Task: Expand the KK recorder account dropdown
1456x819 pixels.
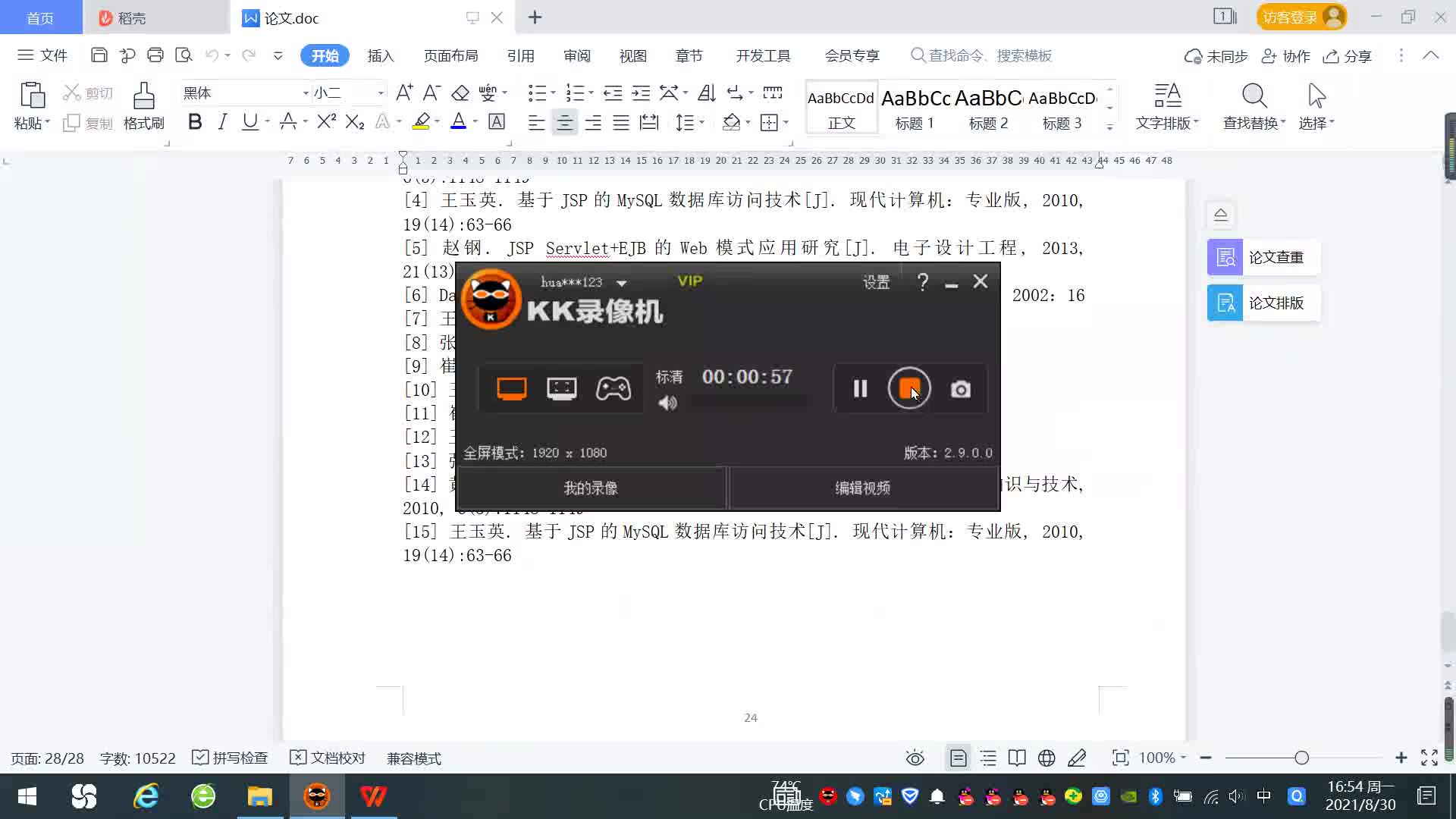Action: [x=622, y=283]
